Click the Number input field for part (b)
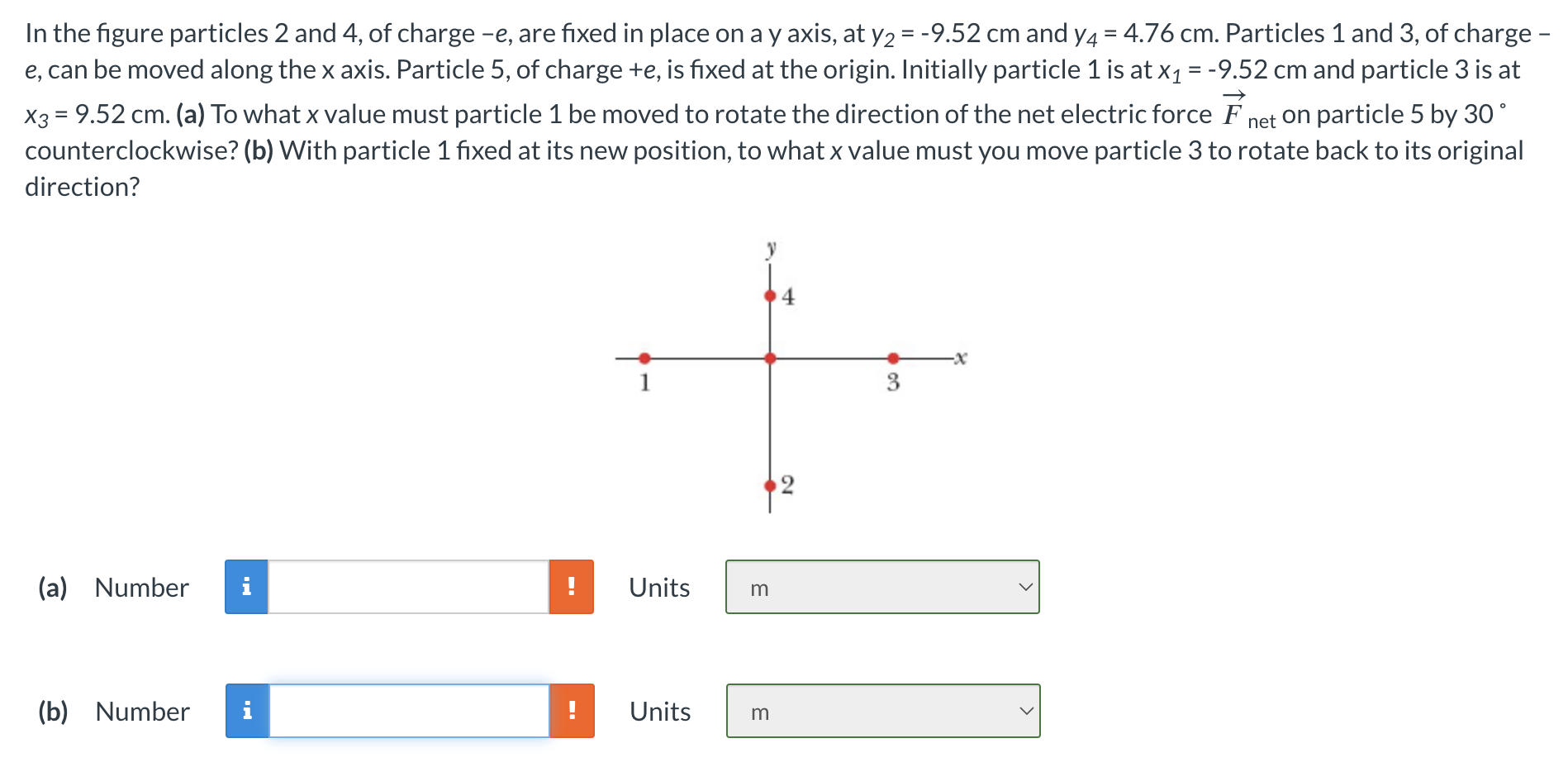The image size is (1568, 767). (x=409, y=711)
